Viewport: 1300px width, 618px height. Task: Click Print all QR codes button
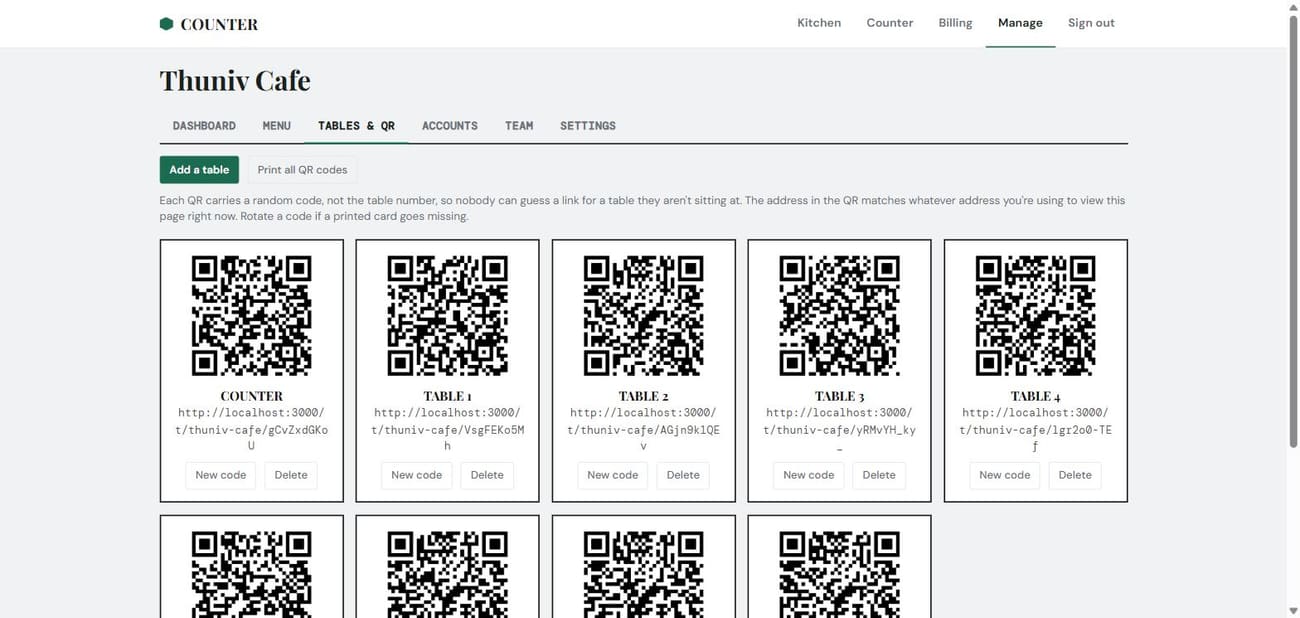(302, 170)
